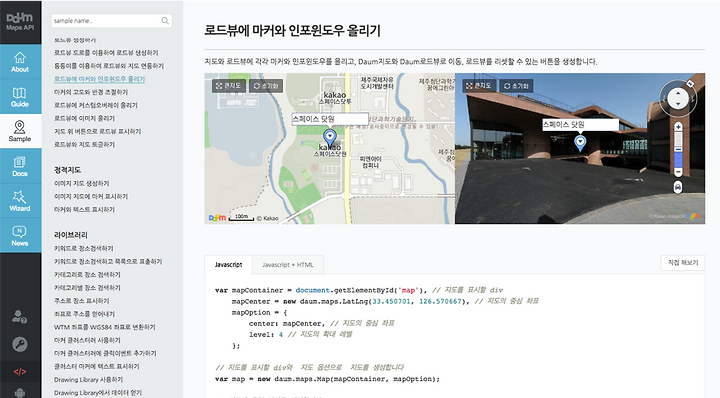The image size is (720, 398).
Task: Open 키워드로 장소검색하고 목록으로 표출하기 sample
Action: [x=108, y=262]
